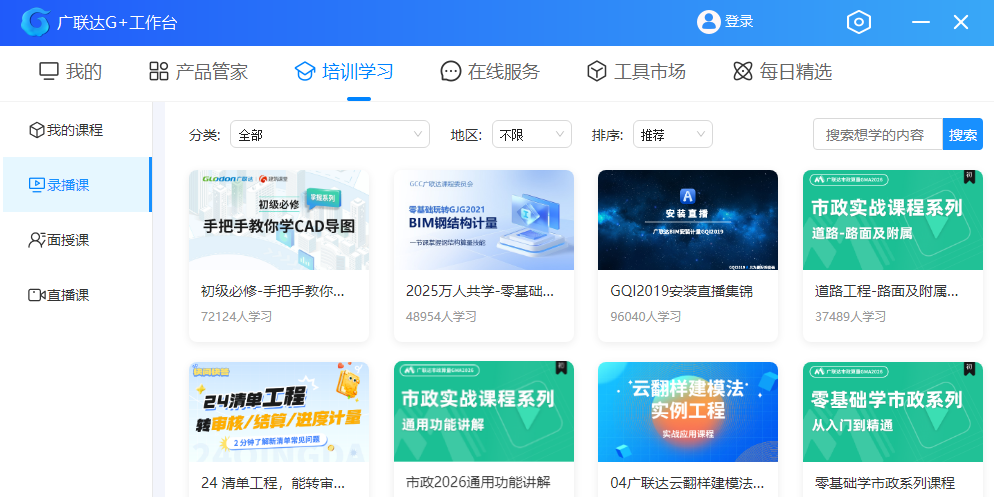This screenshot has width=994, height=497.
Task: Open the 云翻样建模法 course thumbnail
Action: click(688, 411)
